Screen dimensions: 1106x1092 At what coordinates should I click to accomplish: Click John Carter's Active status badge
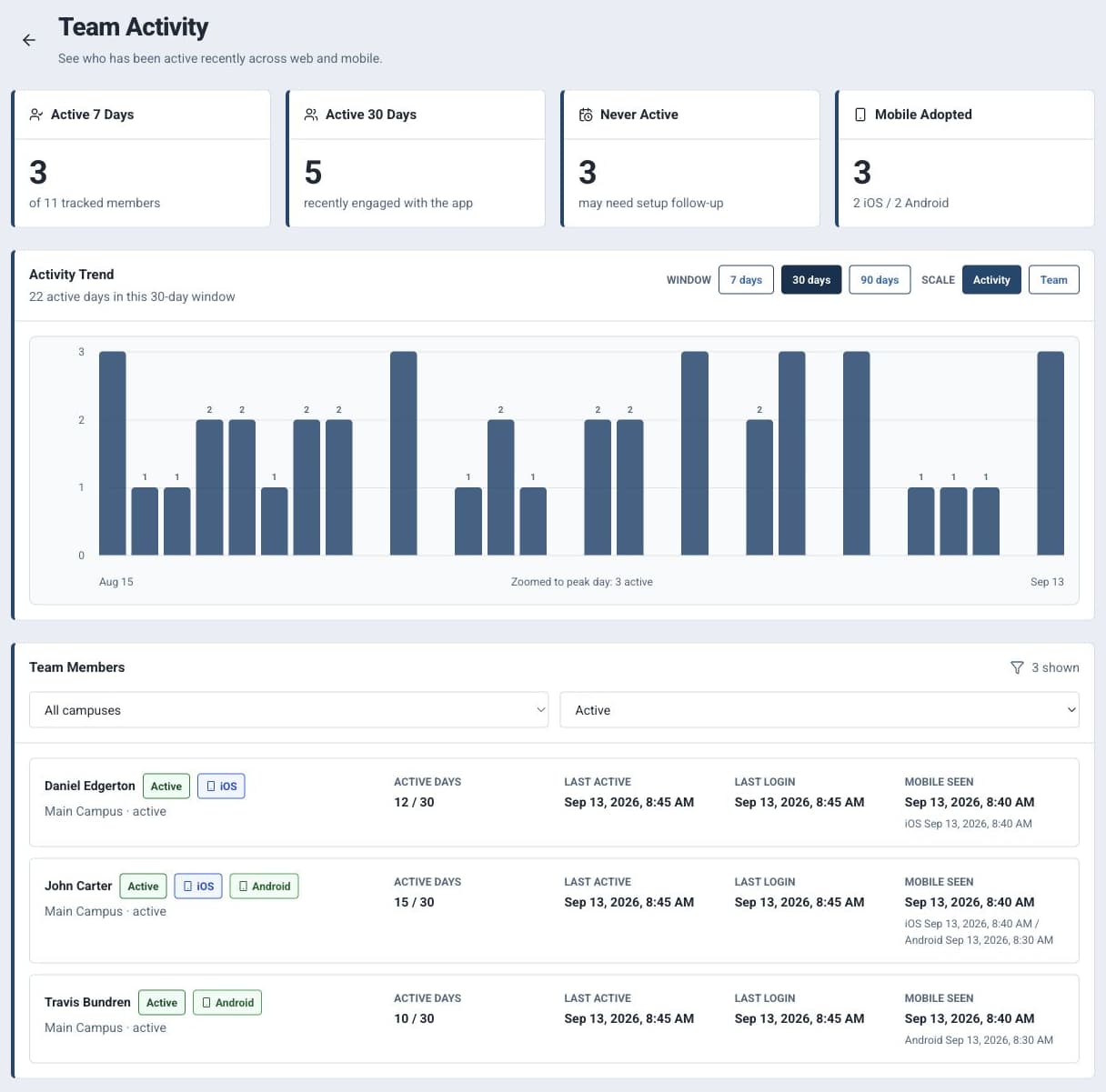(143, 887)
